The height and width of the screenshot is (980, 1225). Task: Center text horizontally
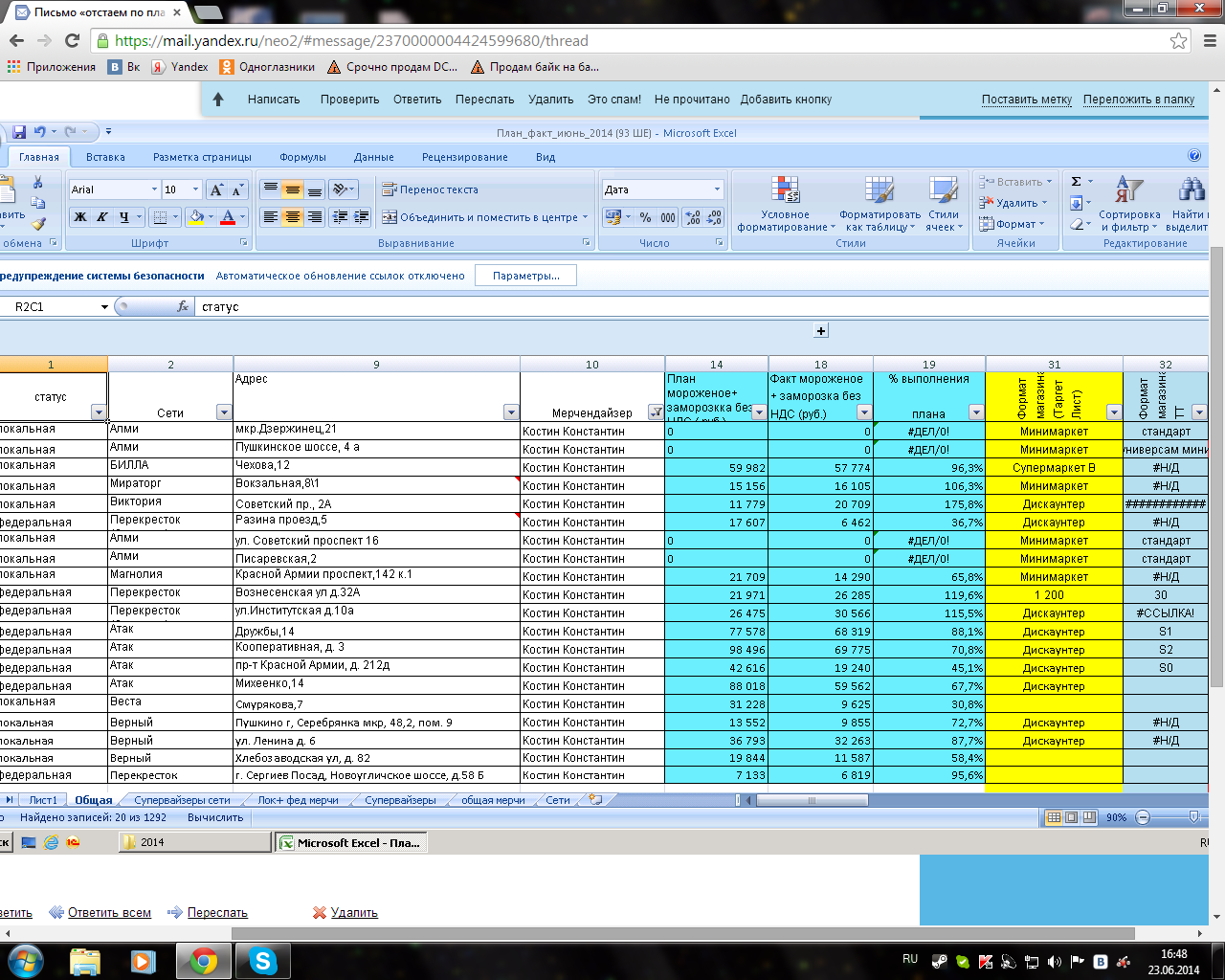[293, 217]
